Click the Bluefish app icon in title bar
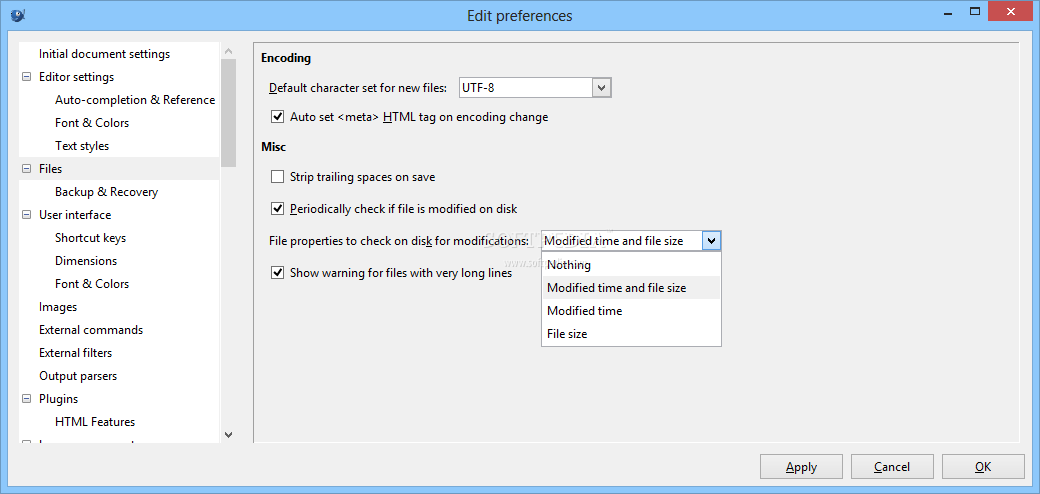This screenshot has height=494, width=1040. (x=18, y=13)
